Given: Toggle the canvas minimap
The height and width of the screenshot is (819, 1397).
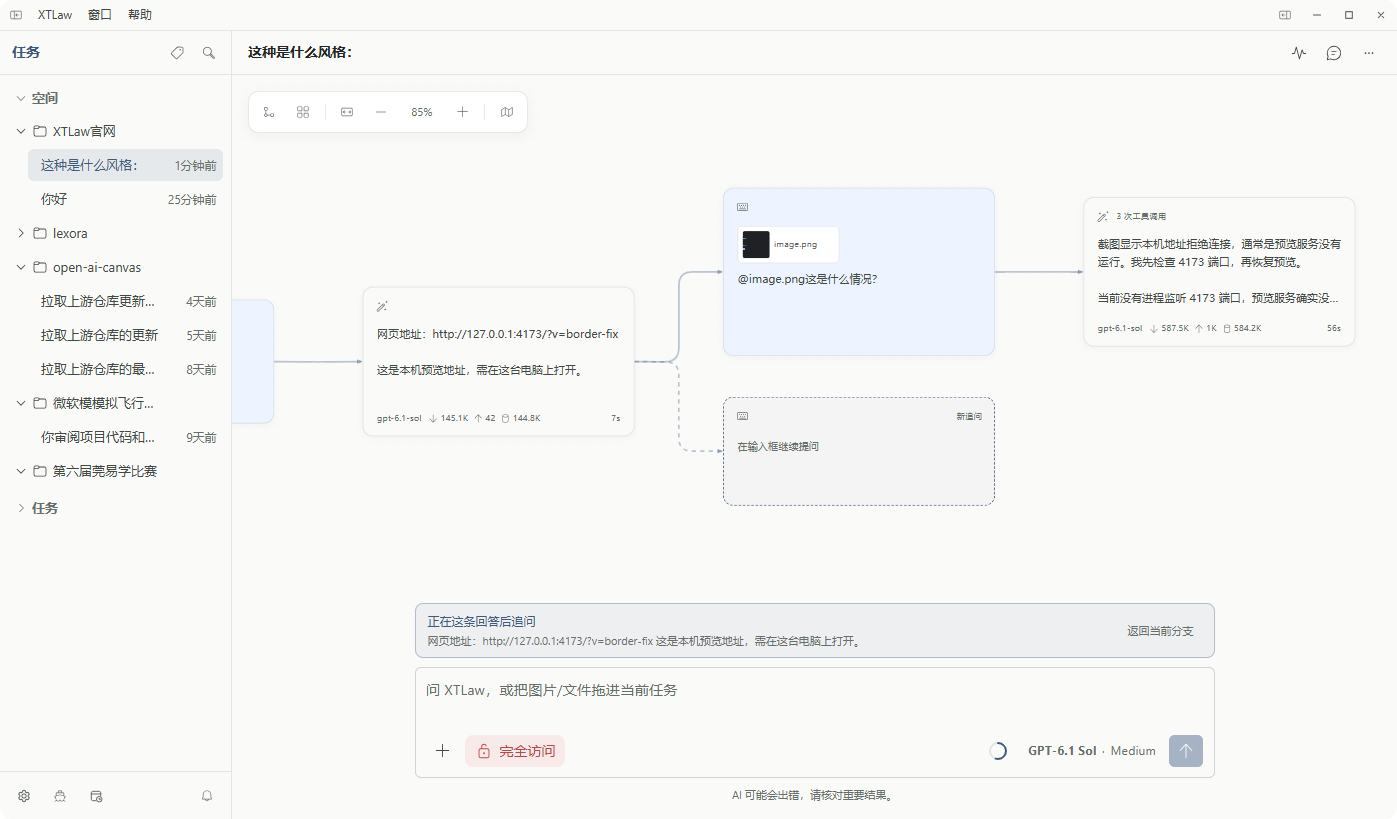Looking at the screenshot, I should pos(507,112).
